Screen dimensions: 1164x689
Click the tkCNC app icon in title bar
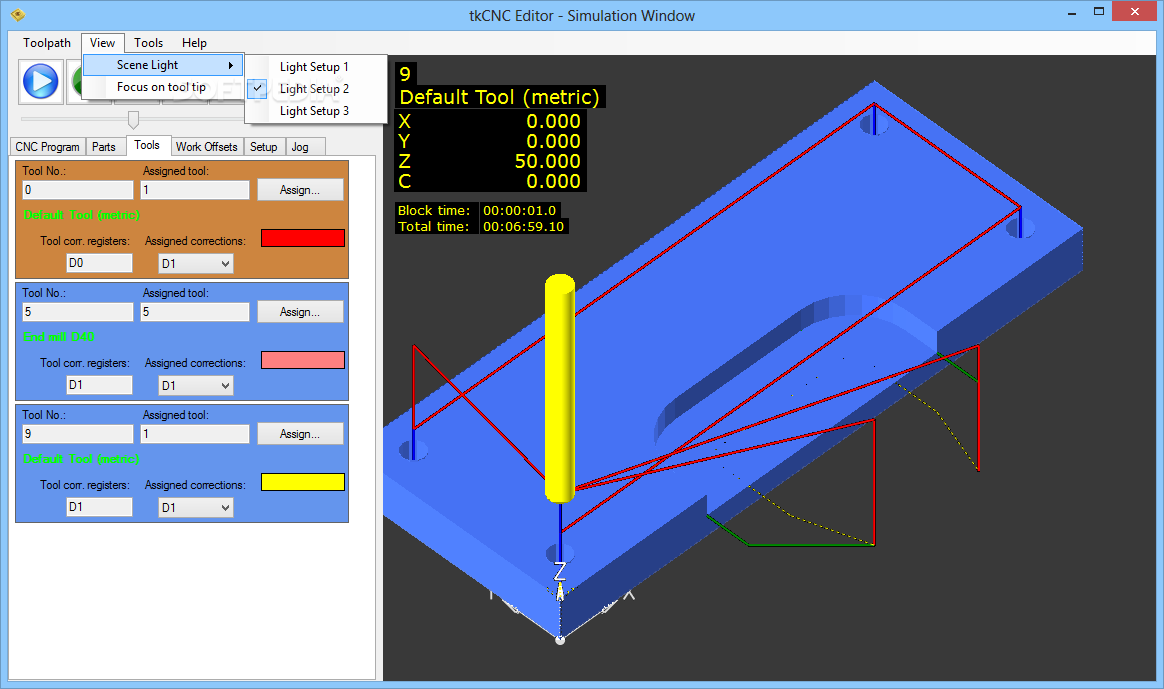point(19,15)
